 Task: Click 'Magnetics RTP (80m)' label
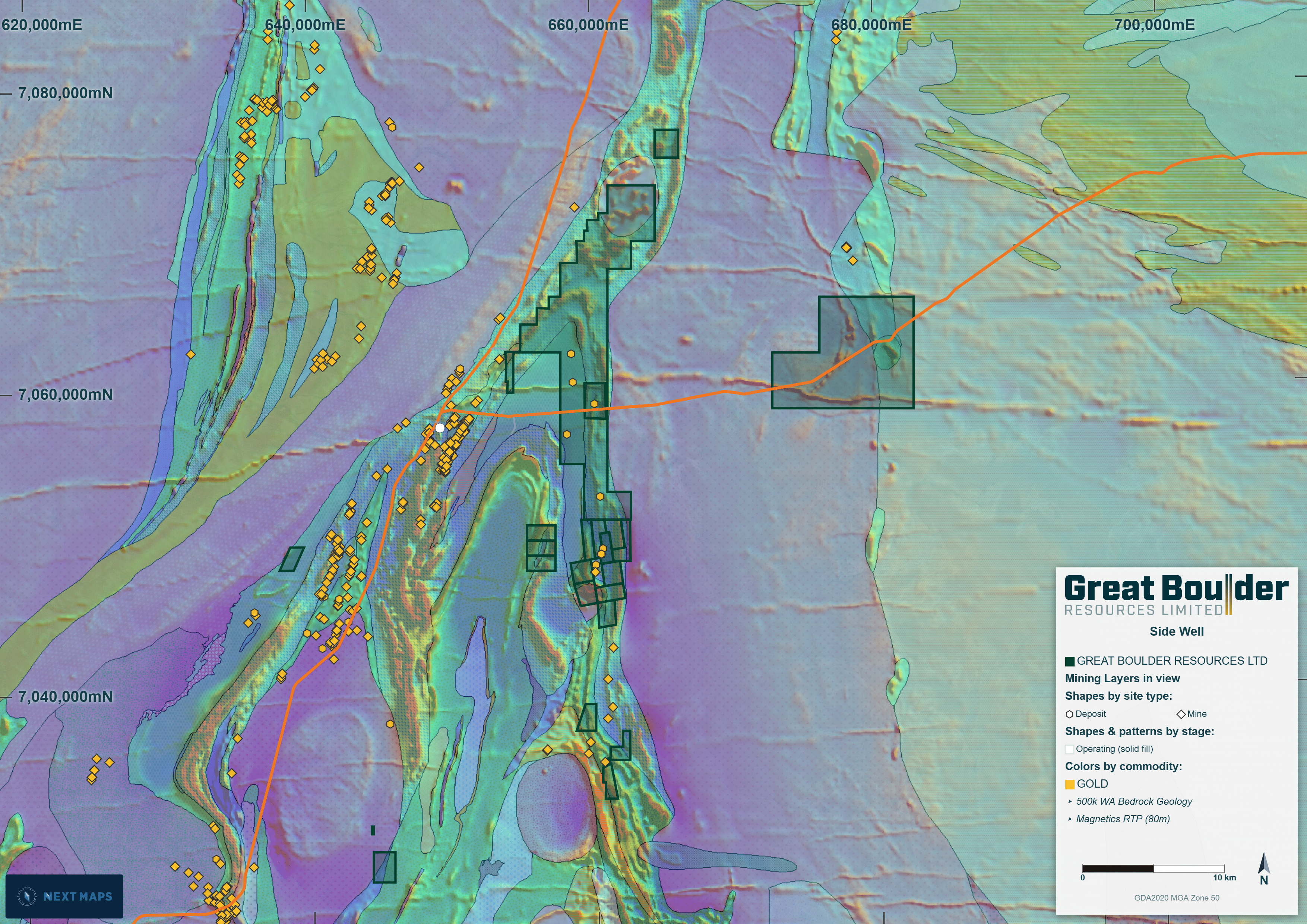coord(1123,819)
